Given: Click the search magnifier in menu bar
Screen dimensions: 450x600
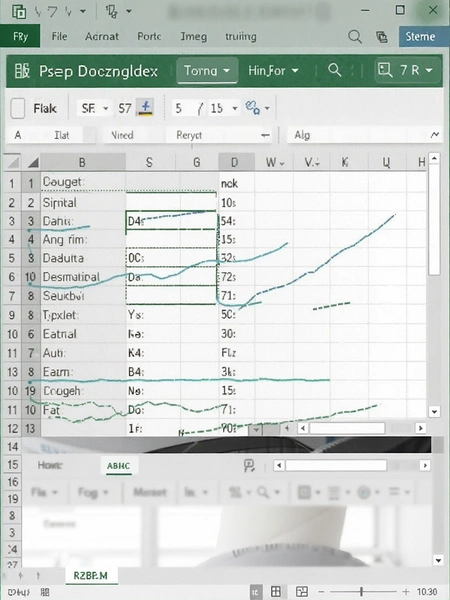Looking at the screenshot, I should 355,37.
